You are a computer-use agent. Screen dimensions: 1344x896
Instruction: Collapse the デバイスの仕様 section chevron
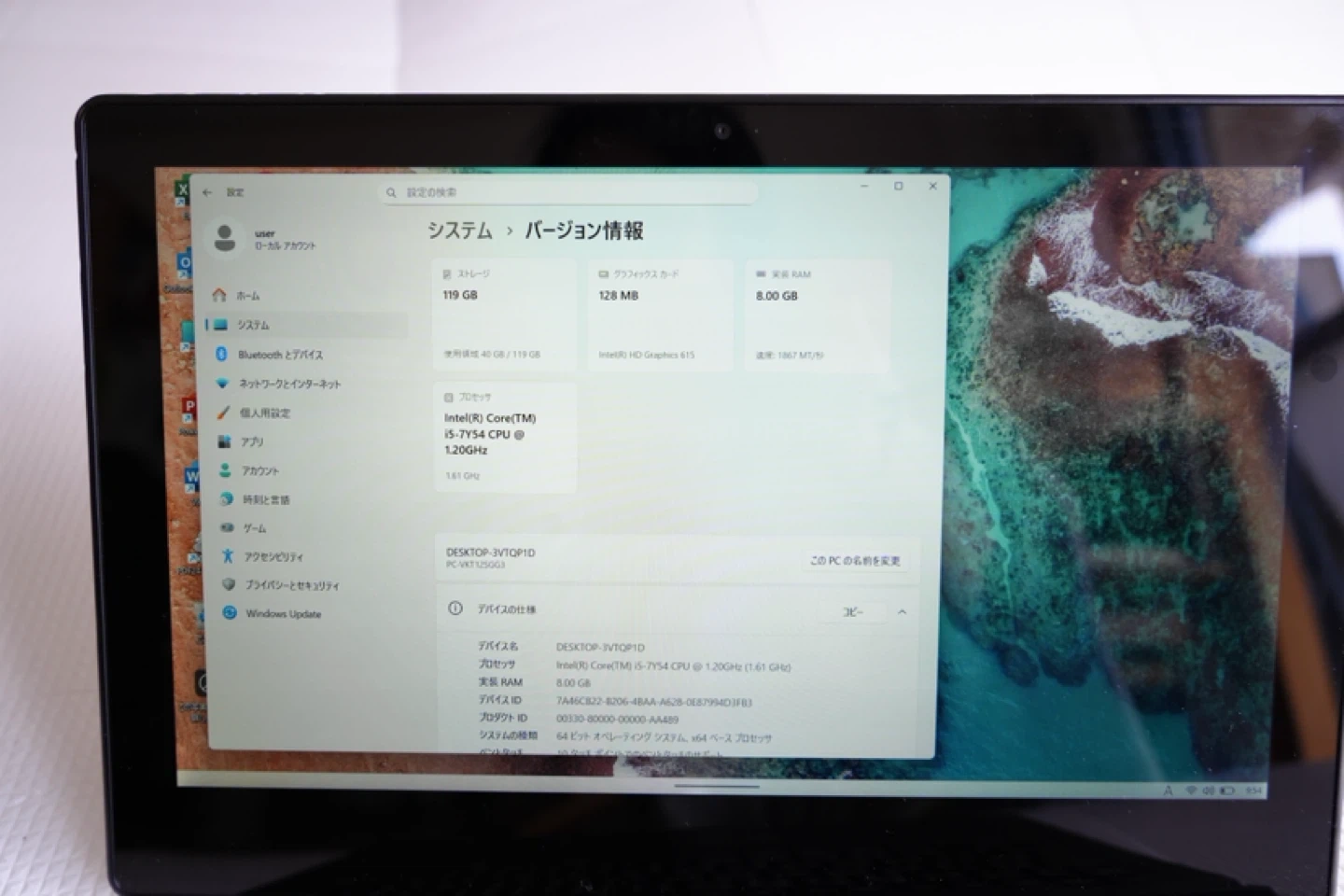[x=903, y=612]
